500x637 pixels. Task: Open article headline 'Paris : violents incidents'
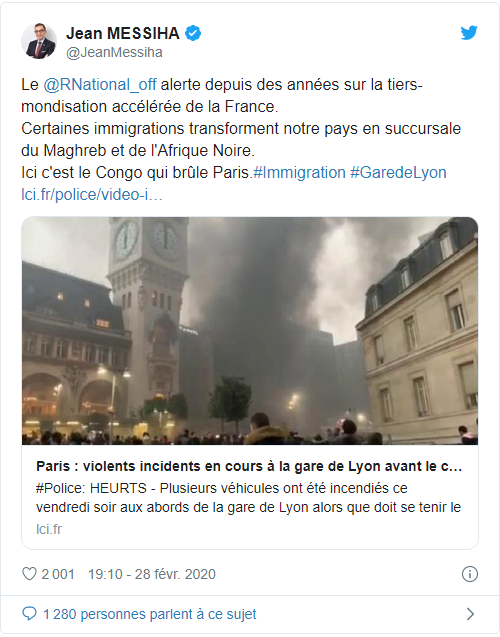pyautogui.click(x=249, y=466)
